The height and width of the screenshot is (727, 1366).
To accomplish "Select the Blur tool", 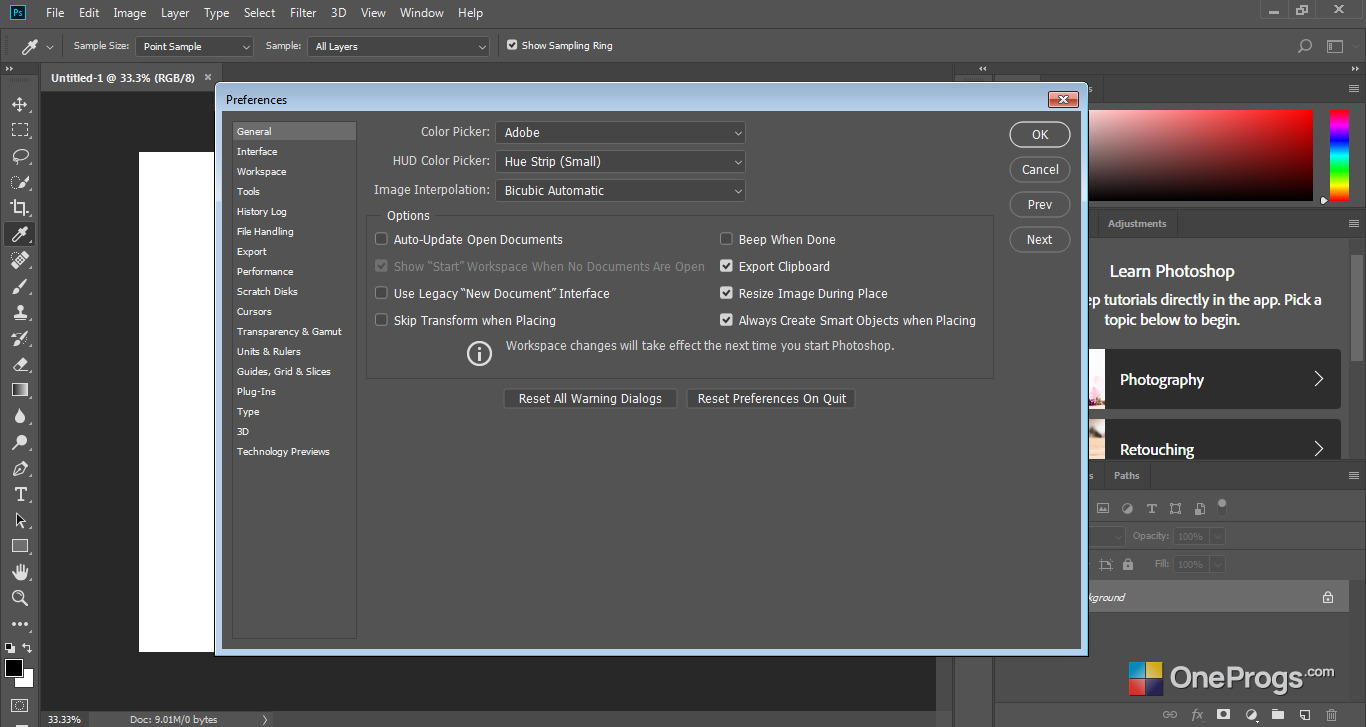I will point(20,416).
